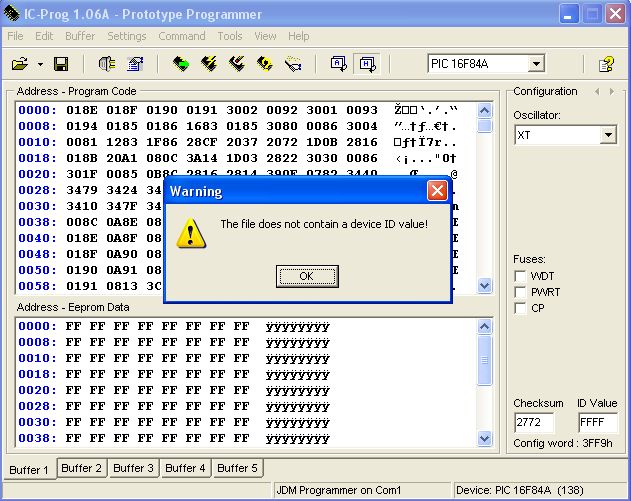
Task: Click Program Code scrollbar down arrow
Action: 485,286
